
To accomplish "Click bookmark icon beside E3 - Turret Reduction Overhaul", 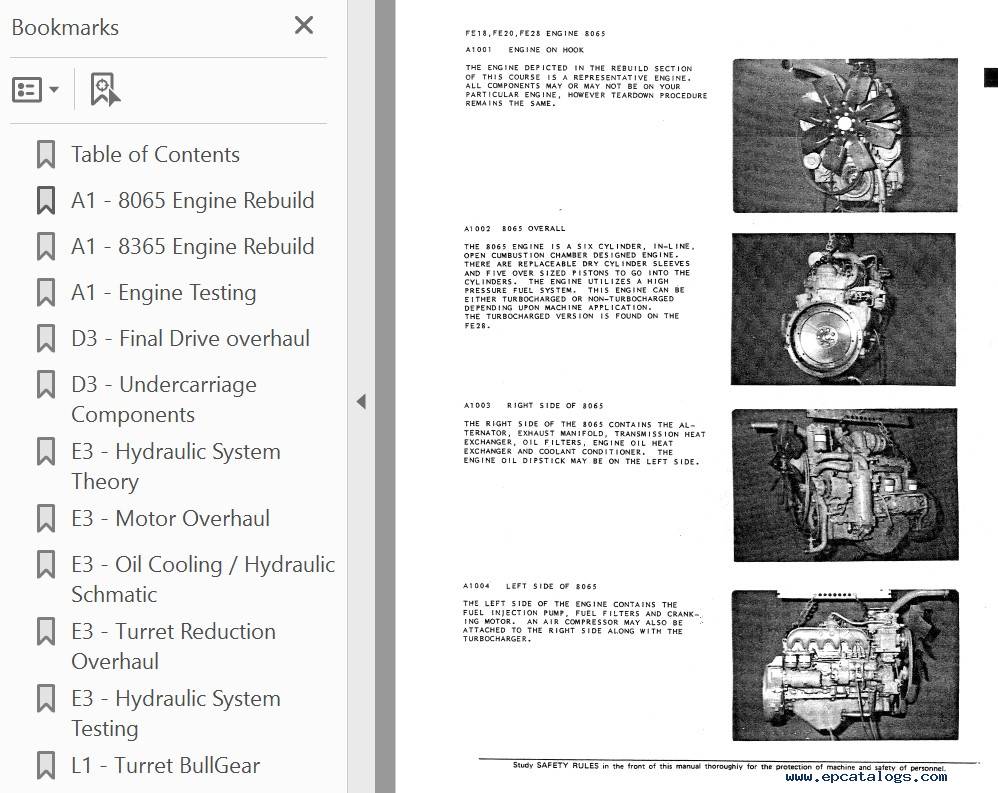I will (46, 632).
